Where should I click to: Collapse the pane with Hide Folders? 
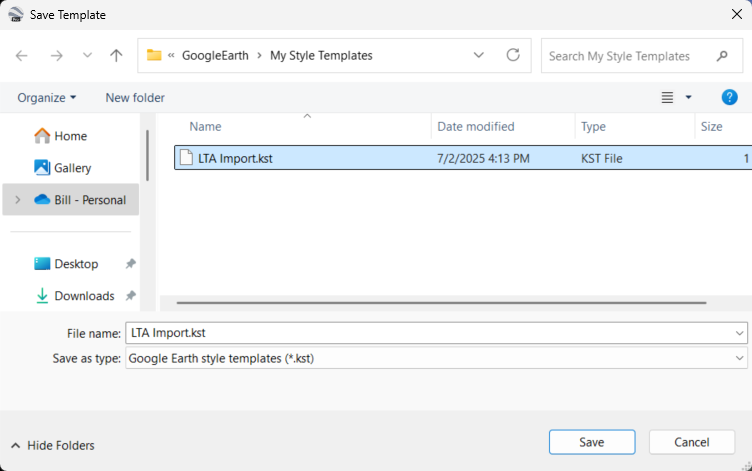53,446
